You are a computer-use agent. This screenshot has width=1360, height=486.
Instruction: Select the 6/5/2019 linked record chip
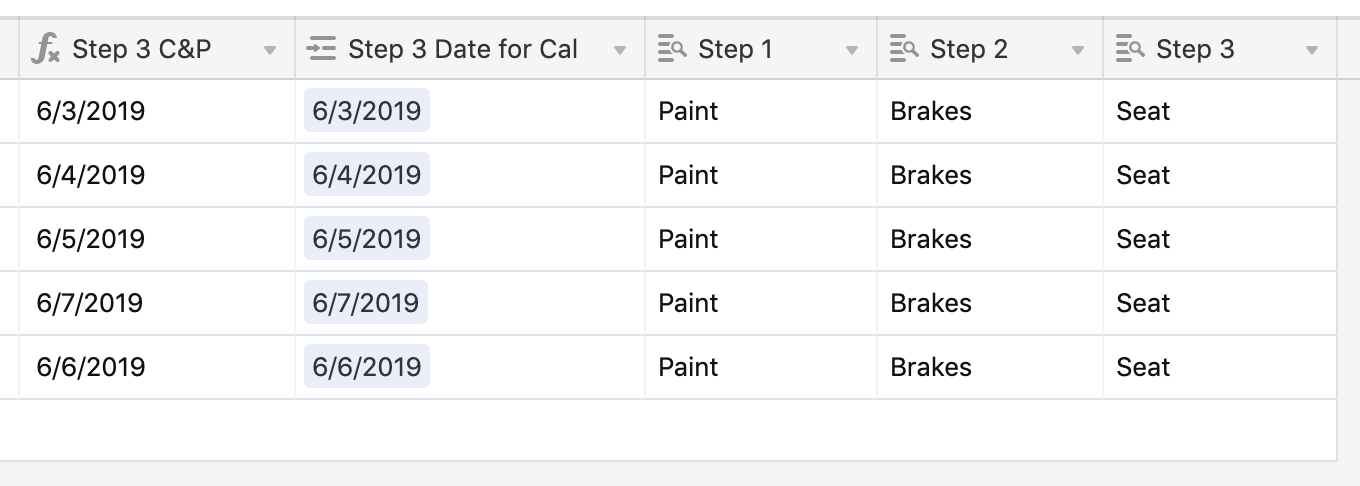tap(367, 239)
